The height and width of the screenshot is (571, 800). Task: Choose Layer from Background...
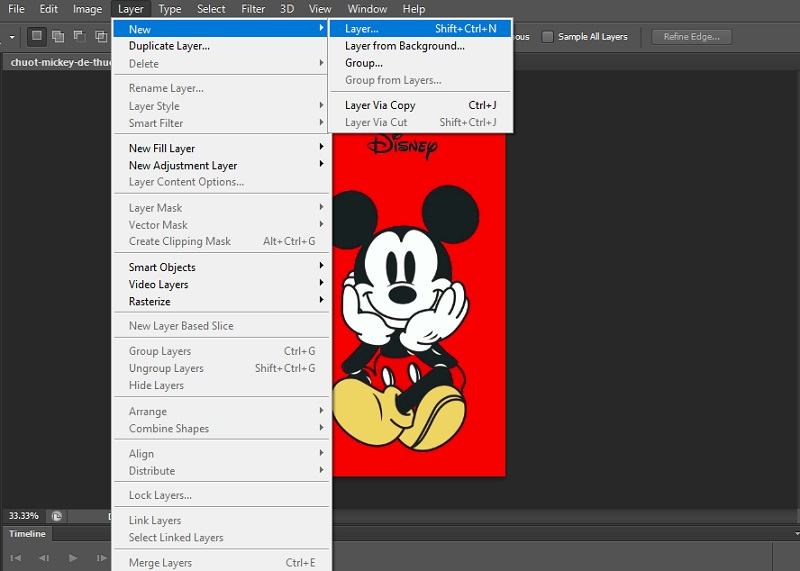click(x=420, y=46)
